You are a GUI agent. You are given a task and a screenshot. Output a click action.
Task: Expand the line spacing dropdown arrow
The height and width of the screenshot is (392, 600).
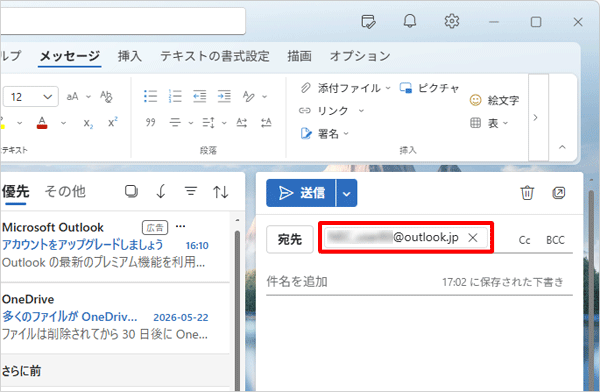(x=224, y=123)
